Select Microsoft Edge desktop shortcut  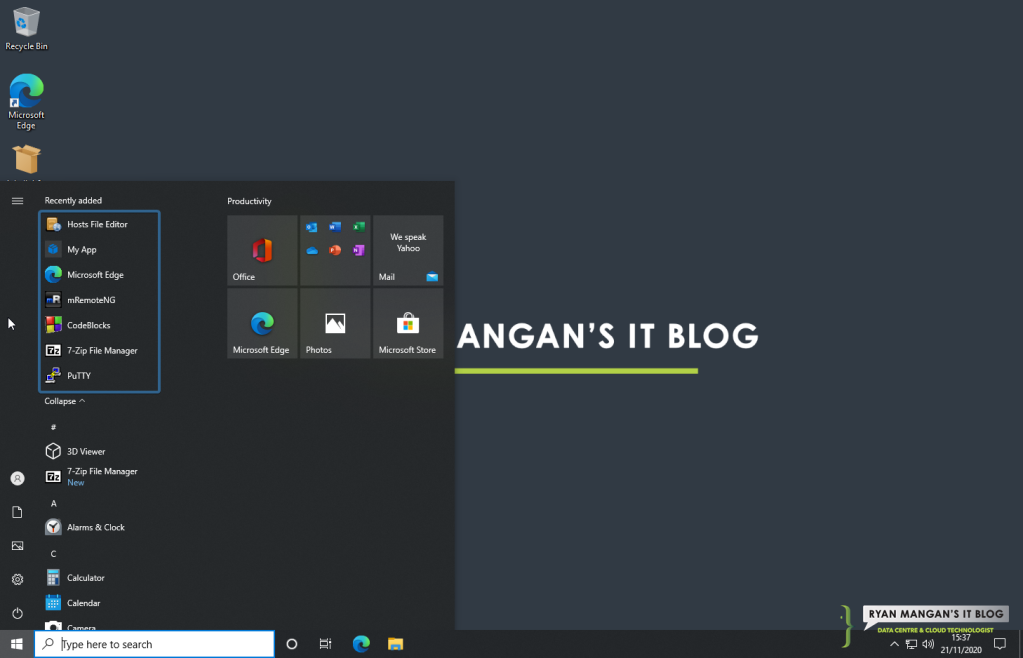pyautogui.click(x=26, y=102)
